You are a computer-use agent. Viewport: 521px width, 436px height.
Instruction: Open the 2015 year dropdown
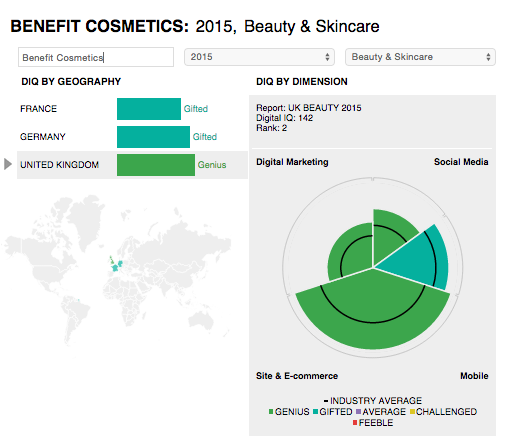point(259,57)
